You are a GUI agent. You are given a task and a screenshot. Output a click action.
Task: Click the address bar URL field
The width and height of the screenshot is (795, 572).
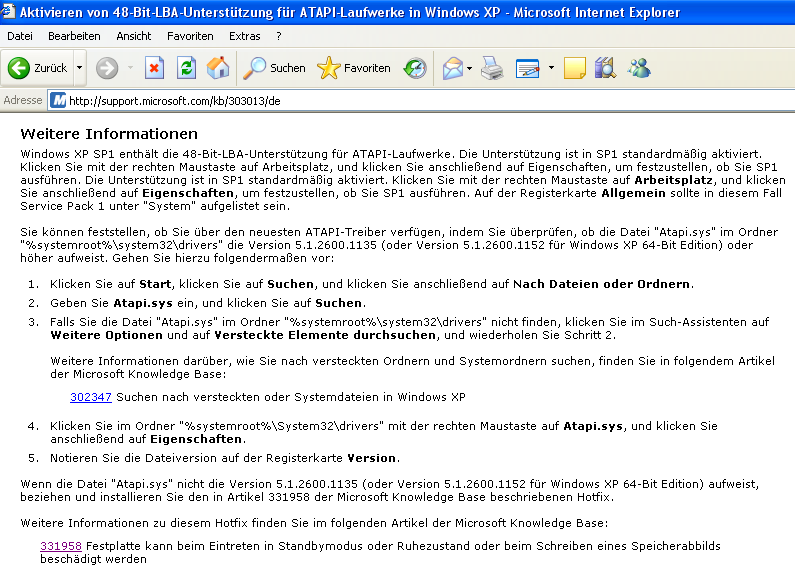click(x=421, y=100)
